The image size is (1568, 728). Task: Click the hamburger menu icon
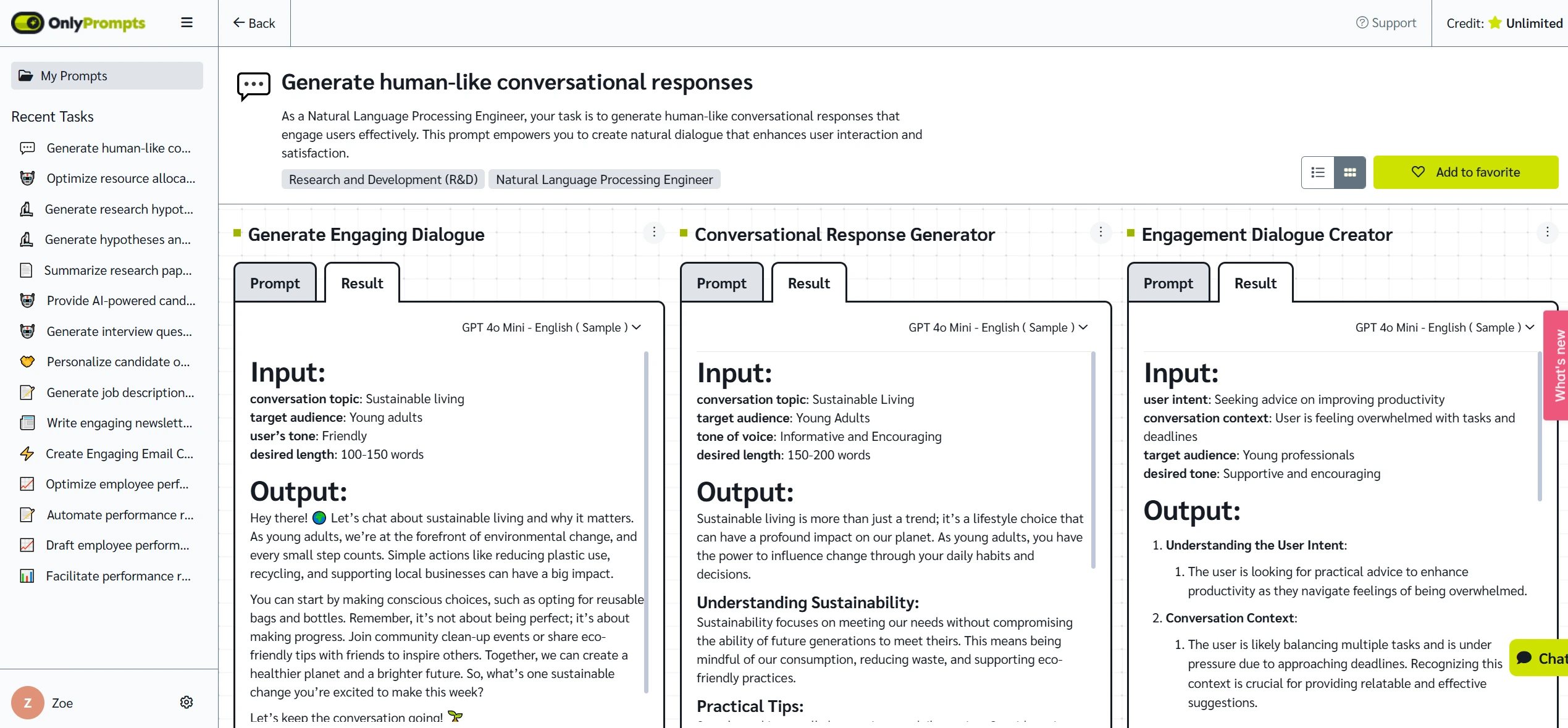pos(187,22)
